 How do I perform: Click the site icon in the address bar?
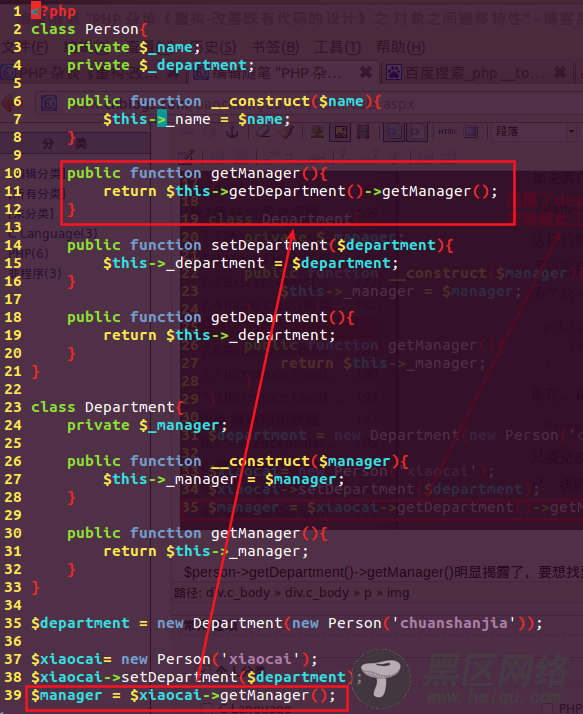tap(49, 103)
